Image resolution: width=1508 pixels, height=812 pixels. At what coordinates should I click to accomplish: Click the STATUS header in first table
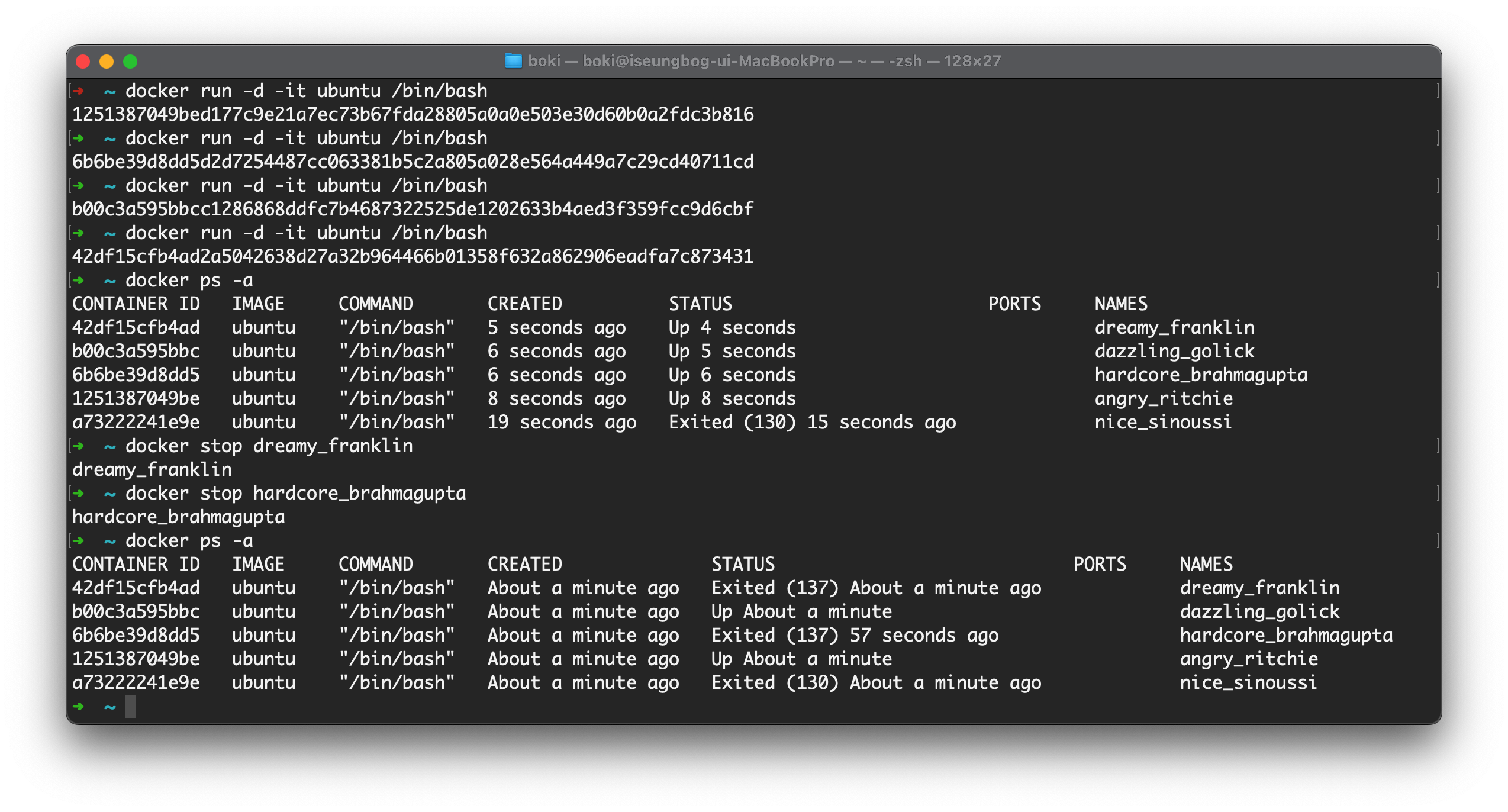[700, 304]
